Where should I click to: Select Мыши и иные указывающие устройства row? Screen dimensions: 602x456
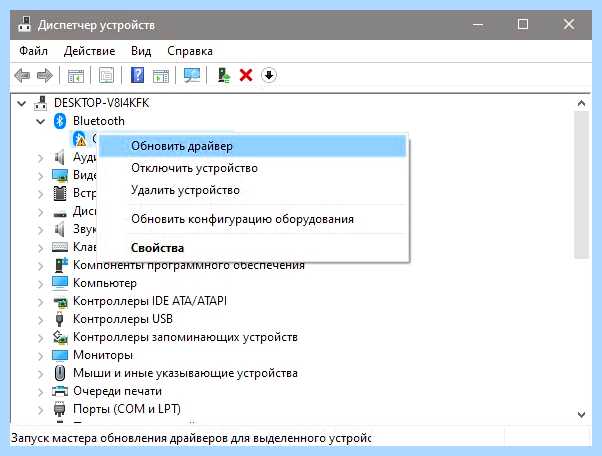[185, 373]
